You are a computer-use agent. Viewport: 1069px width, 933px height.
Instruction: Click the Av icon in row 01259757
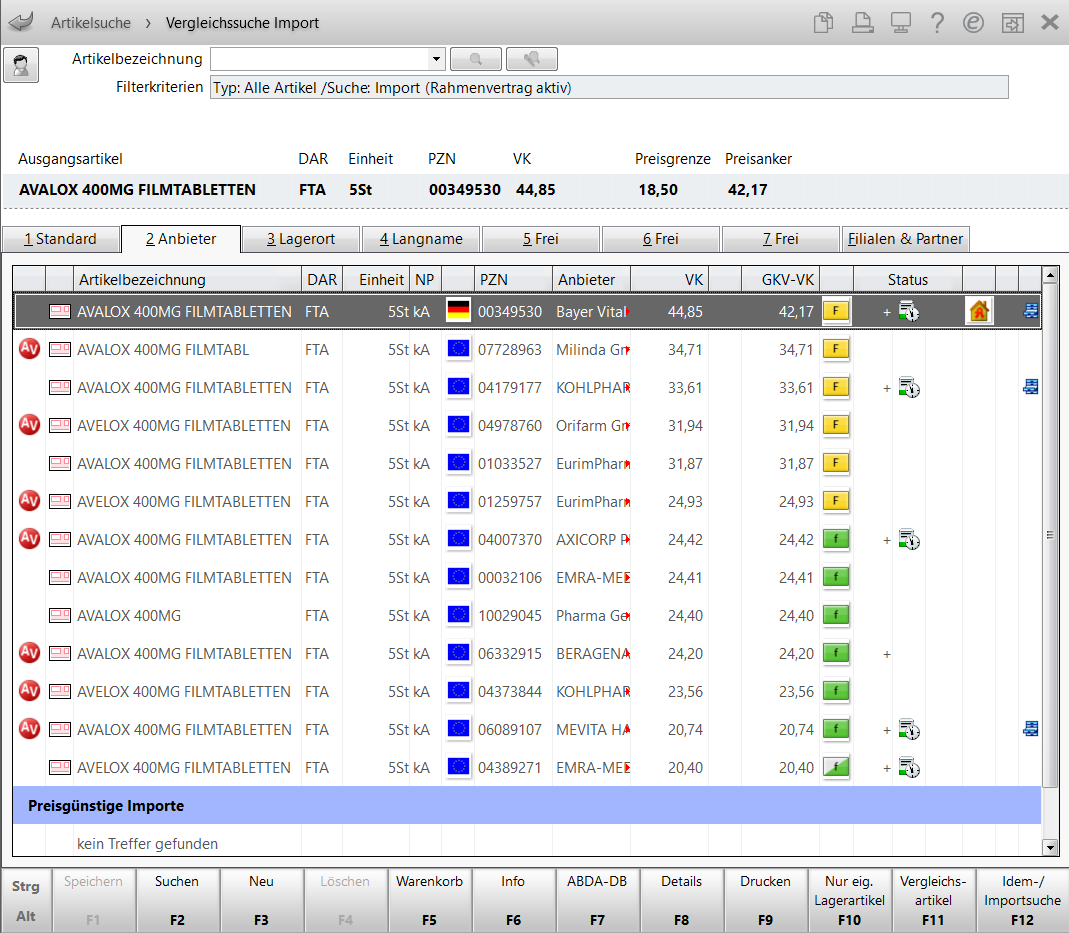tap(29, 501)
